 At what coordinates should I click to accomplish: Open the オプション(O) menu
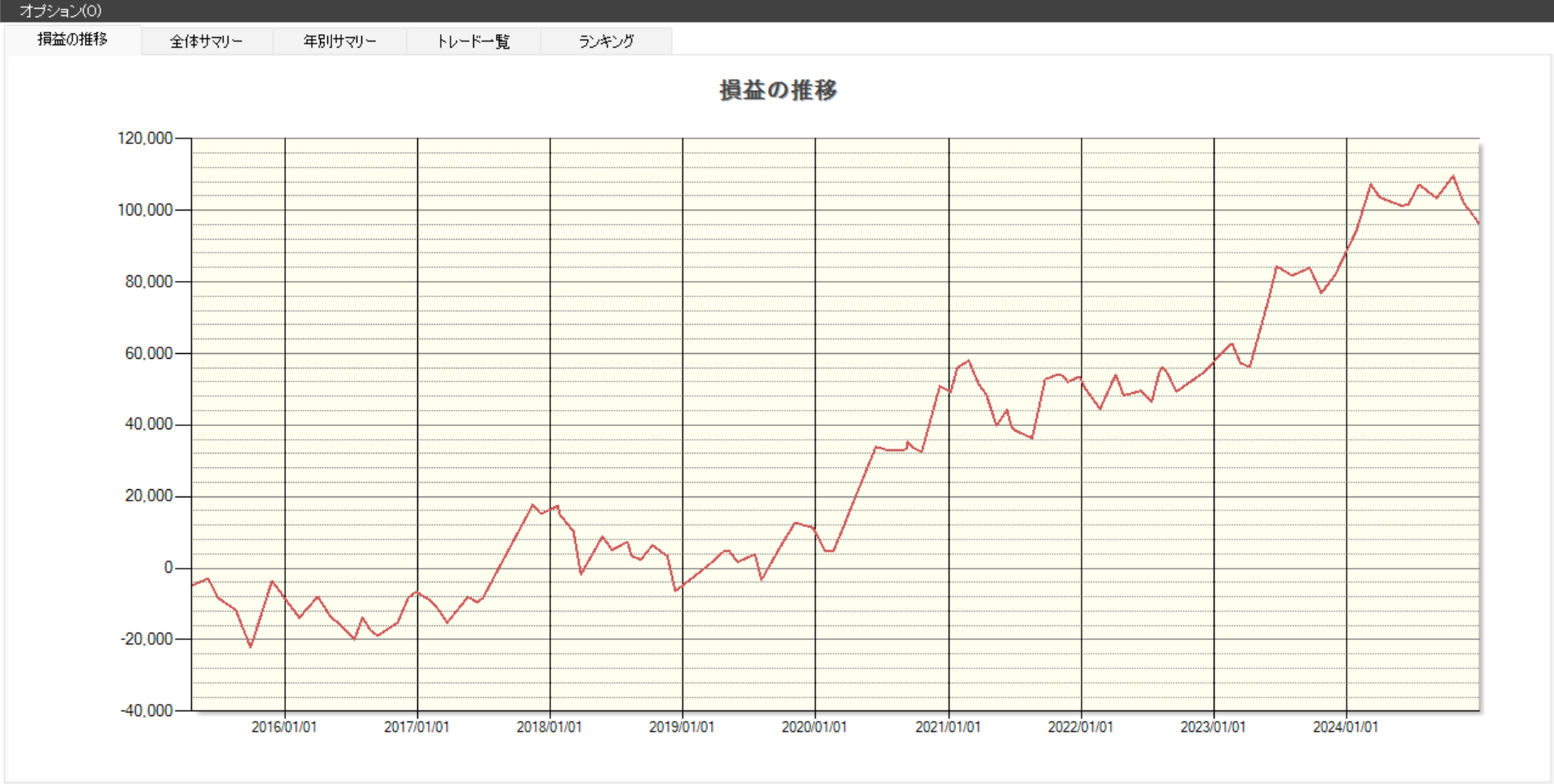[60, 11]
